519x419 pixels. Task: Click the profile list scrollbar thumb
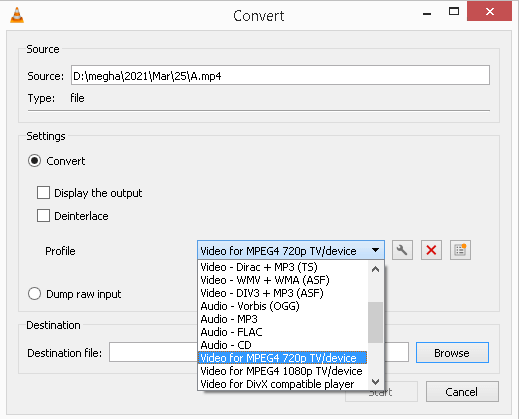(375, 322)
